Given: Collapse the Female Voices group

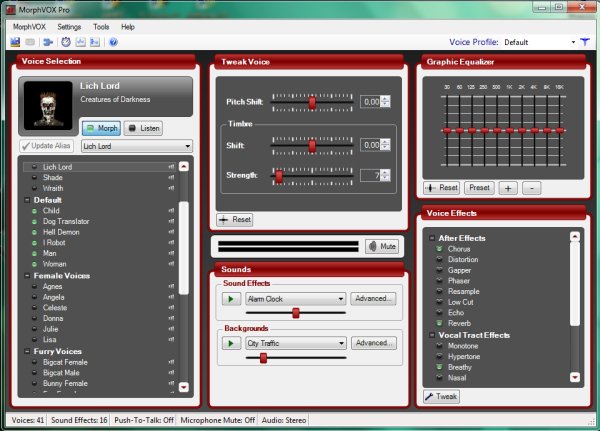Looking at the screenshot, I should coord(27,276).
